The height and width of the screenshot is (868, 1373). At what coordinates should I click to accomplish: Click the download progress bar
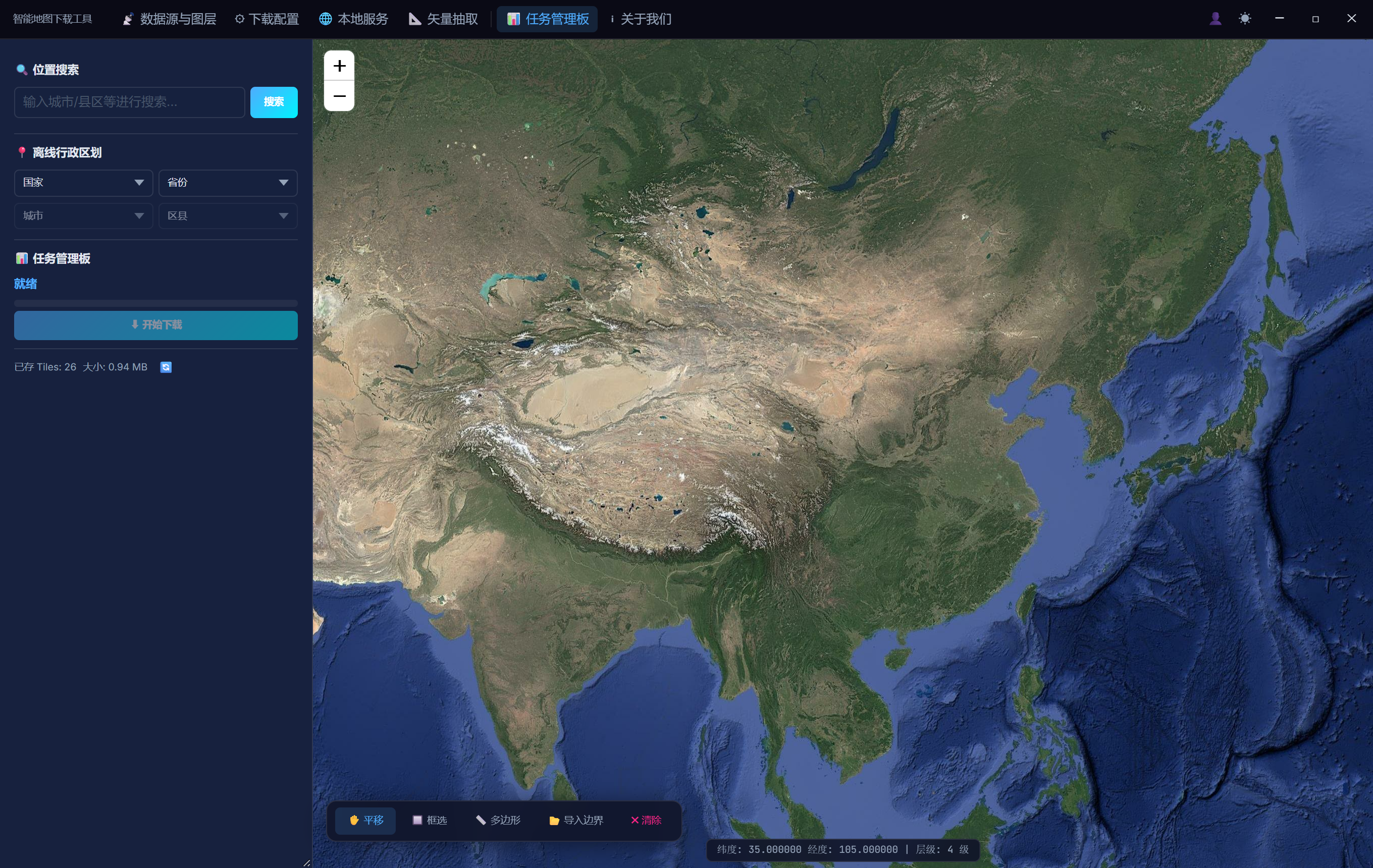pos(155,303)
